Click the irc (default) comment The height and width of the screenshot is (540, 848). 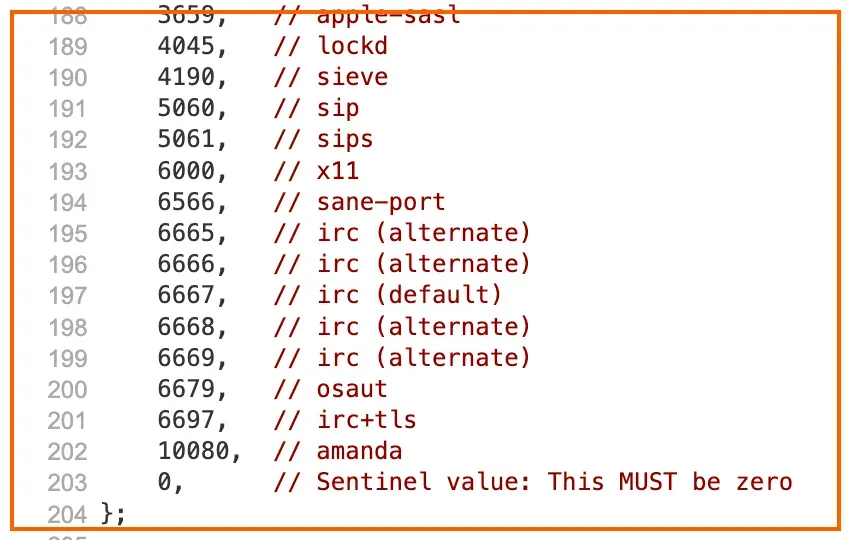pyautogui.click(x=388, y=295)
